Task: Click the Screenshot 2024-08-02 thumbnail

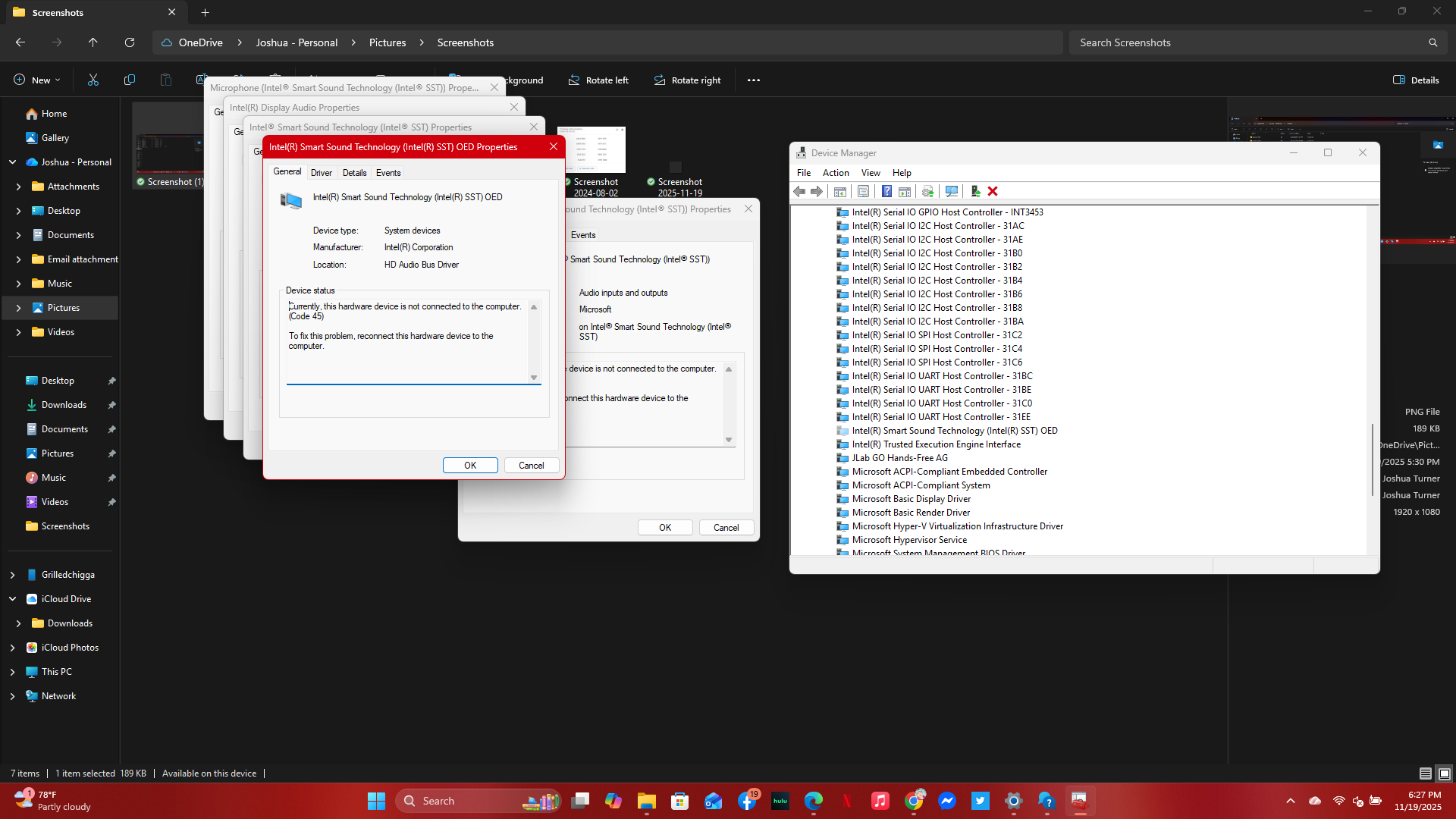Action: point(591,149)
